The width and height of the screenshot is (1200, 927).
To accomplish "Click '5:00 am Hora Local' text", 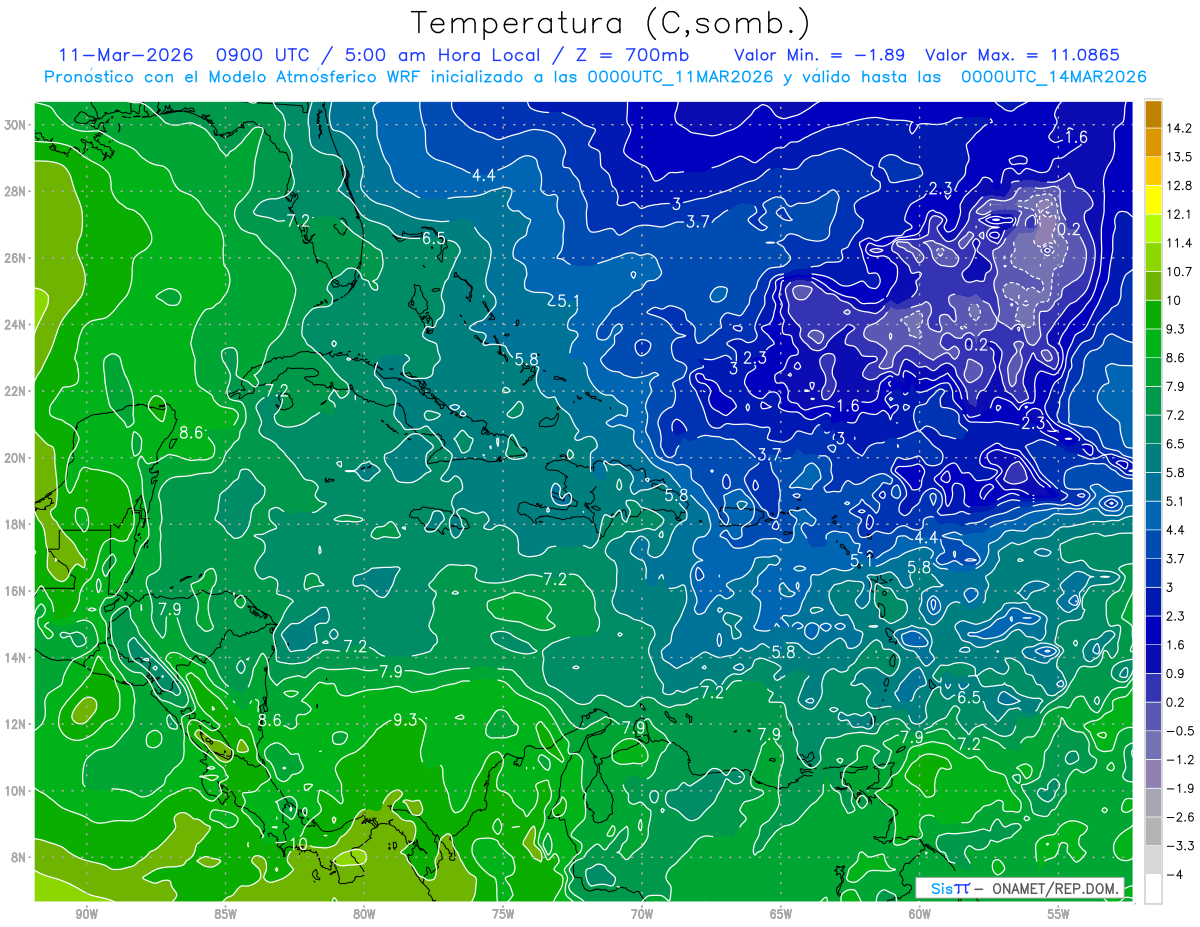I will (x=442, y=55).
